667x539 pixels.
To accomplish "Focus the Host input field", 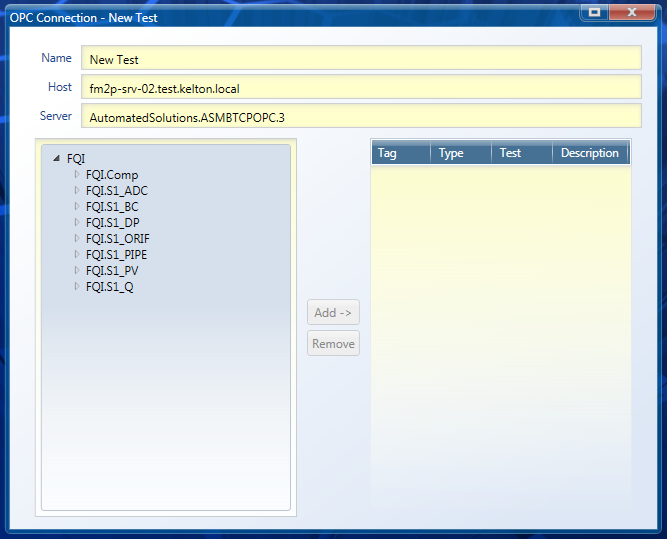I will tap(361, 87).
